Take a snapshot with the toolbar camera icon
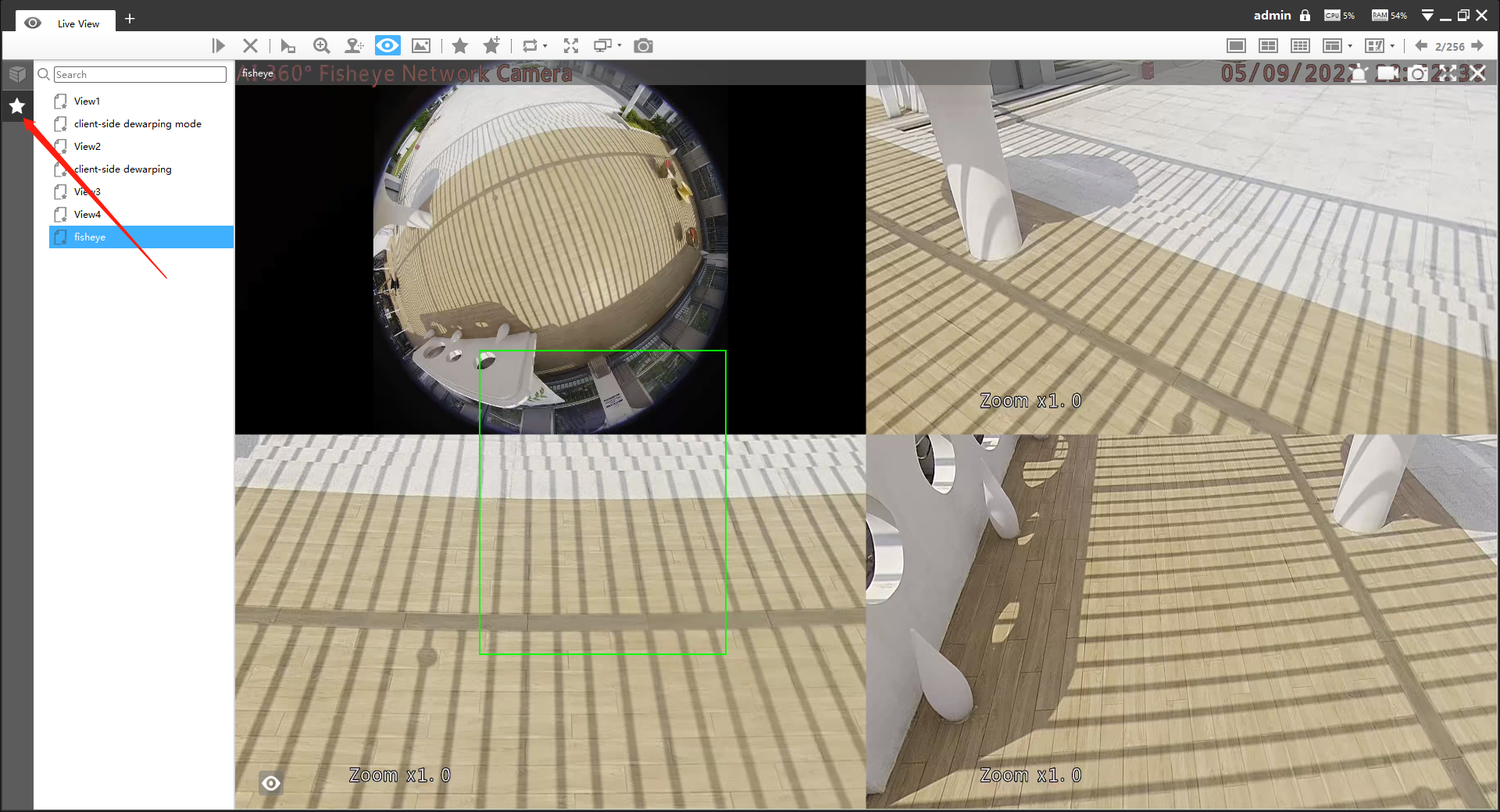 [x=643, y=46]
